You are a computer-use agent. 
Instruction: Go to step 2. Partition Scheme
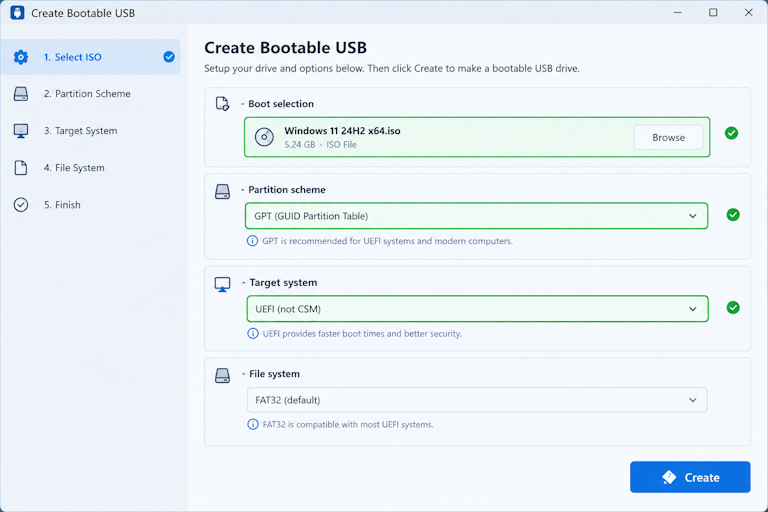[x=91, y=94]
